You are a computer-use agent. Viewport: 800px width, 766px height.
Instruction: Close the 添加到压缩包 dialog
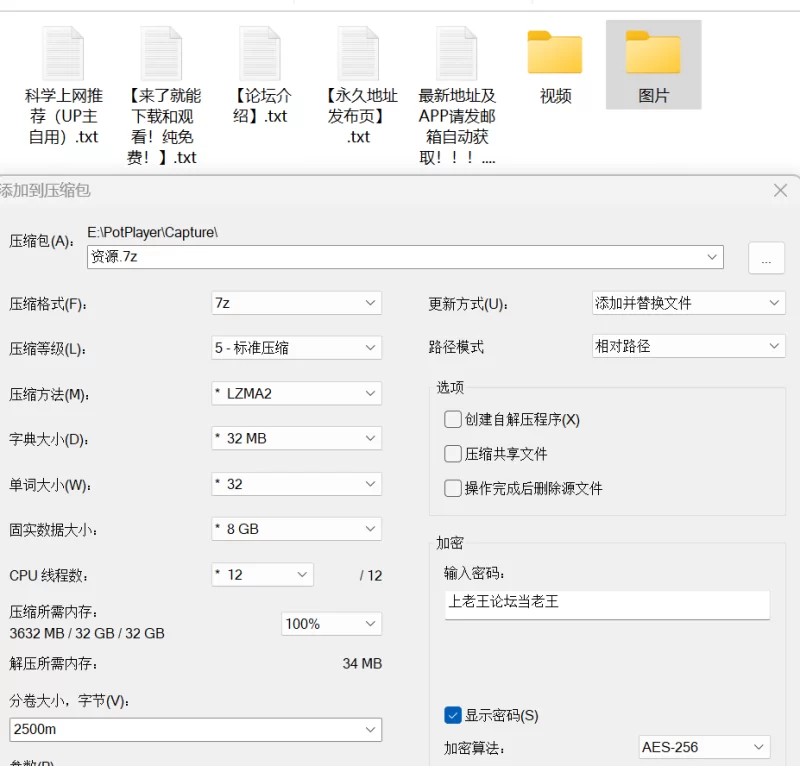pos(780,190)
